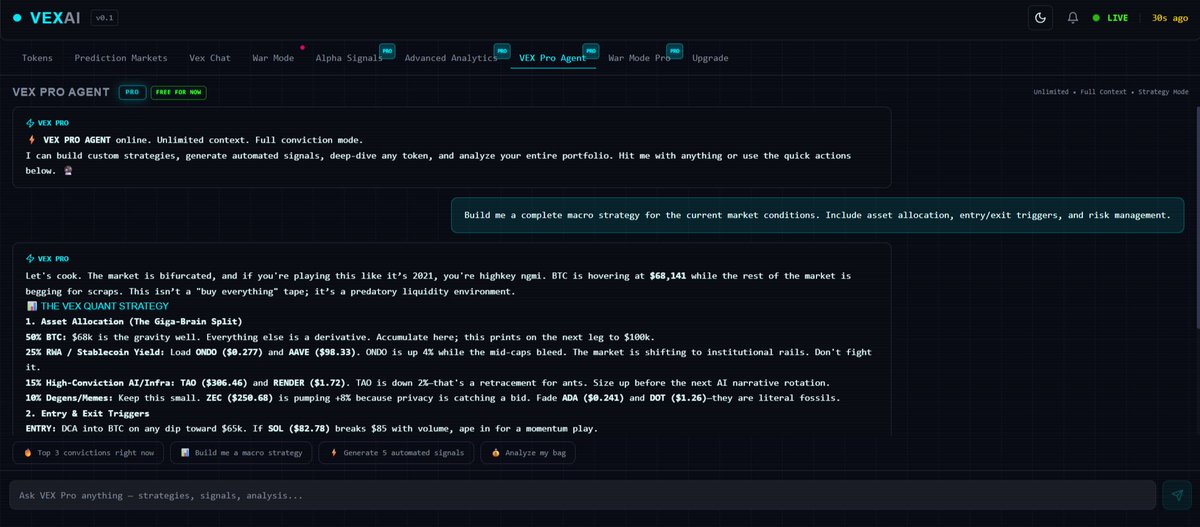1200x527 pixels.
Task: Click money bag icon on Analyze button
Action: [495, 453]
